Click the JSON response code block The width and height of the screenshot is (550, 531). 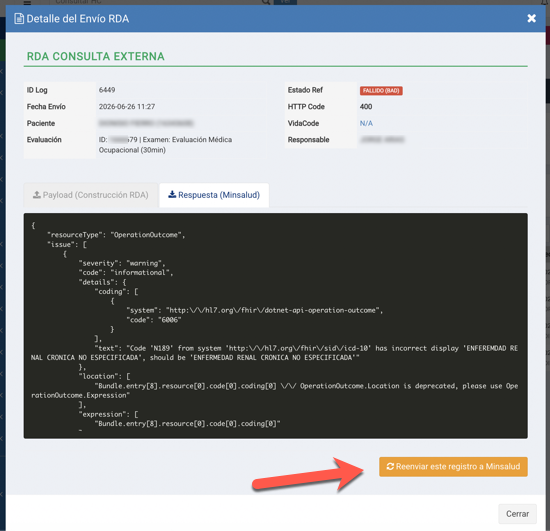[275, 325]
